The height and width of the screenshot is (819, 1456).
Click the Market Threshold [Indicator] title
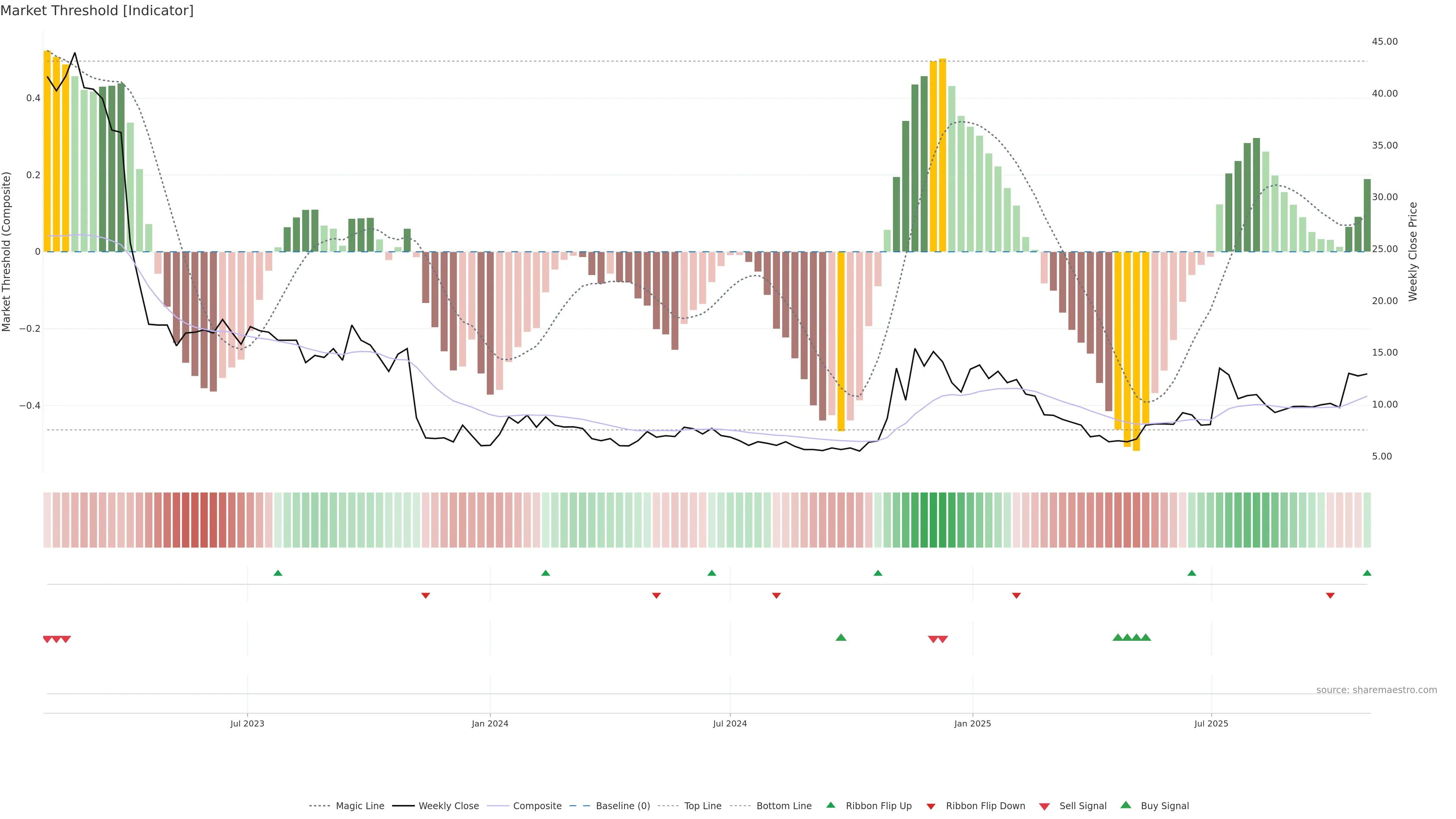pos(97,11)
